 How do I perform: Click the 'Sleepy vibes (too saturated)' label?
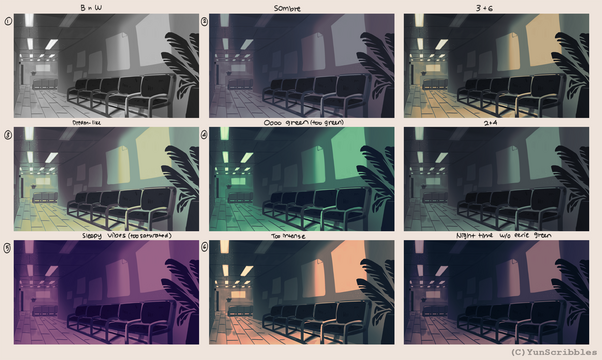tap(127, 236)
